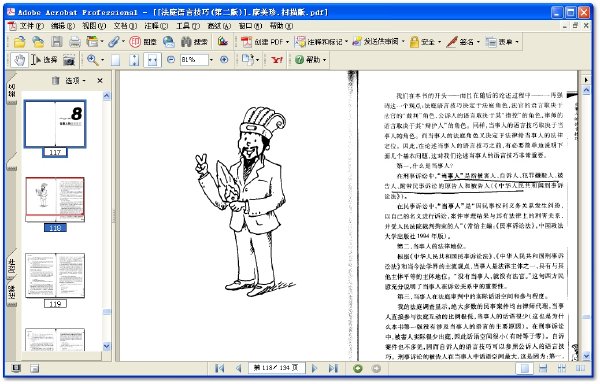
Task: Click the Fit Width icon
Action: tap(152, 60)
